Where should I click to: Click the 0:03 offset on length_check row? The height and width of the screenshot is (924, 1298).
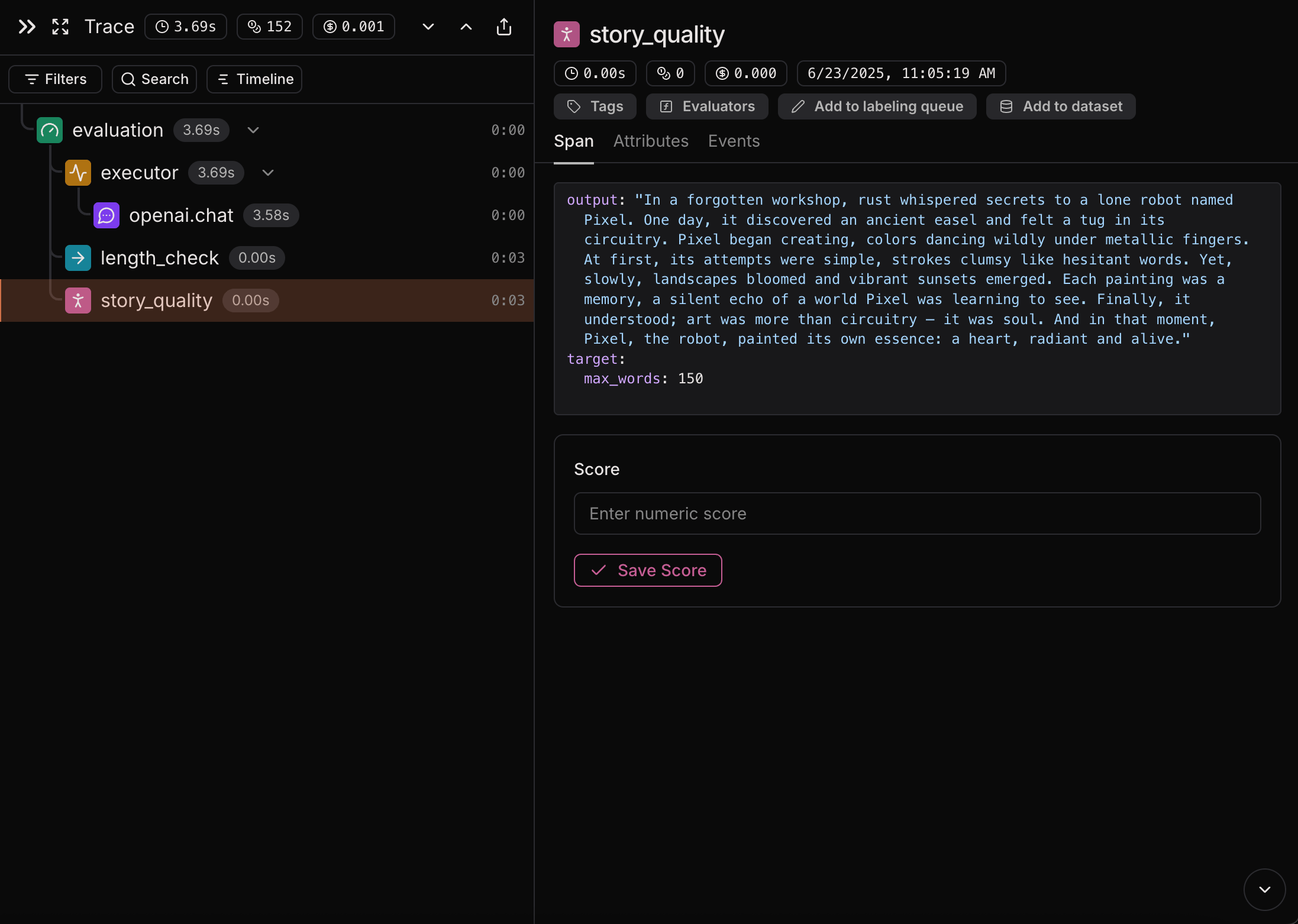508,258
